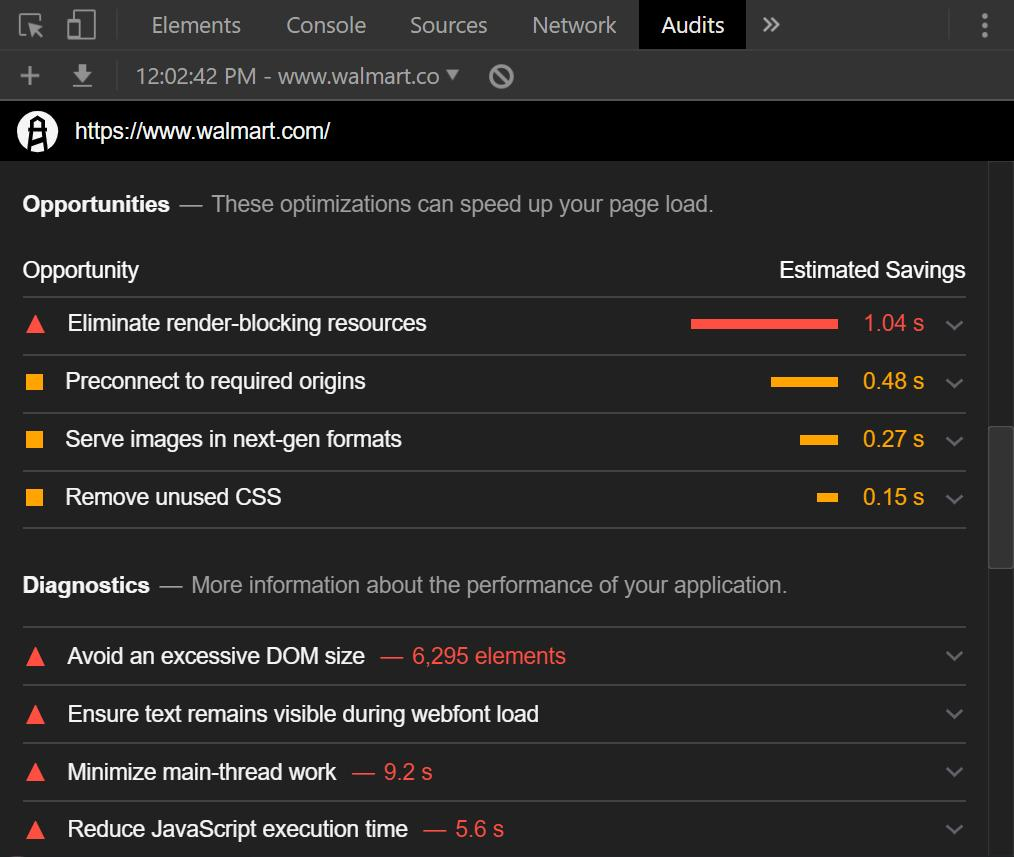The image size is (1014, 857).
Task: Click the Reduce JavaScript execution time title
Action: 237,830
